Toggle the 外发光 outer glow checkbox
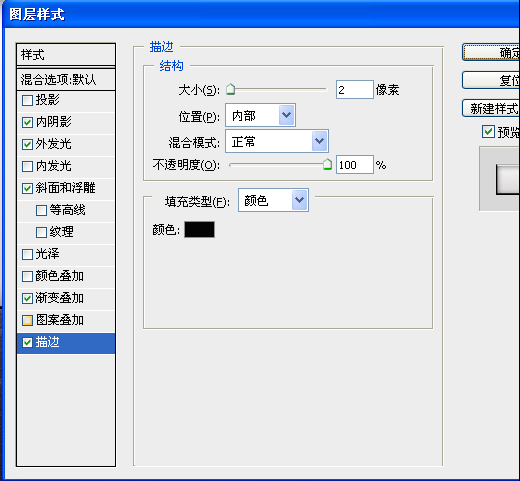 coord(27,144)
